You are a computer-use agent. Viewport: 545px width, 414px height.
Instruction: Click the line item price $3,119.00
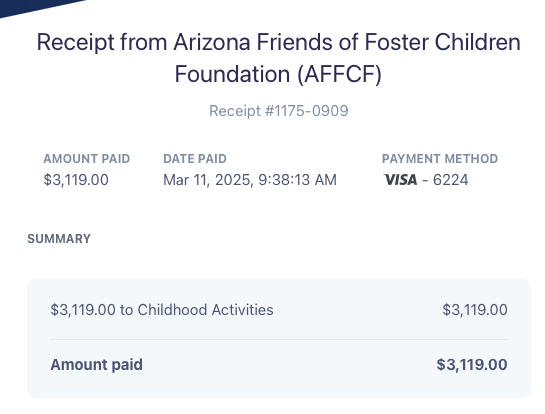pos(475,310)
